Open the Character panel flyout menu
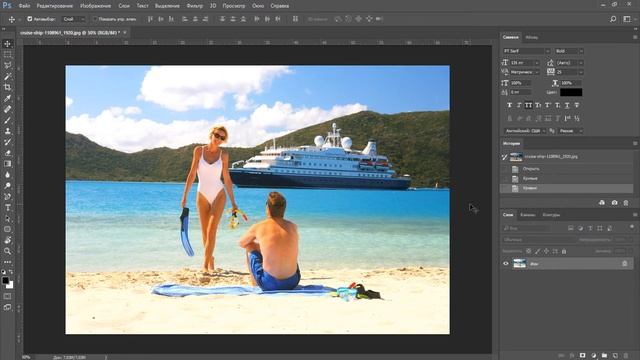This screenshot has width=640, height=360. tap(635, 37)
